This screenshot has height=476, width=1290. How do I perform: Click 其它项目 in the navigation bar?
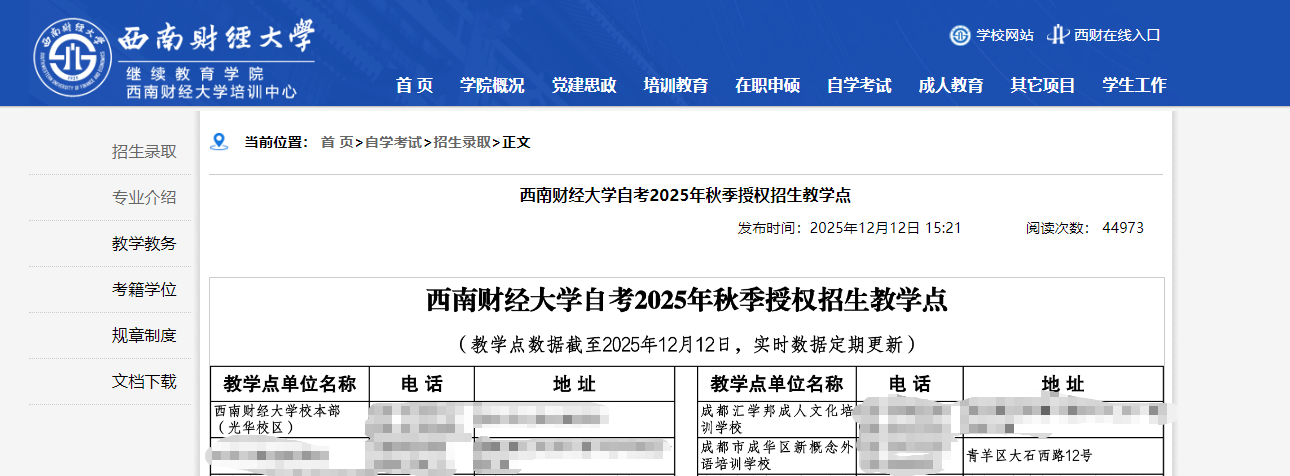1043,86
